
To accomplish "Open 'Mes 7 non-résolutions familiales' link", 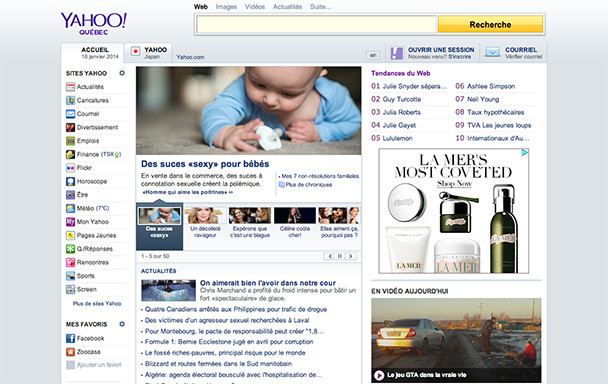I will point(320,176).
